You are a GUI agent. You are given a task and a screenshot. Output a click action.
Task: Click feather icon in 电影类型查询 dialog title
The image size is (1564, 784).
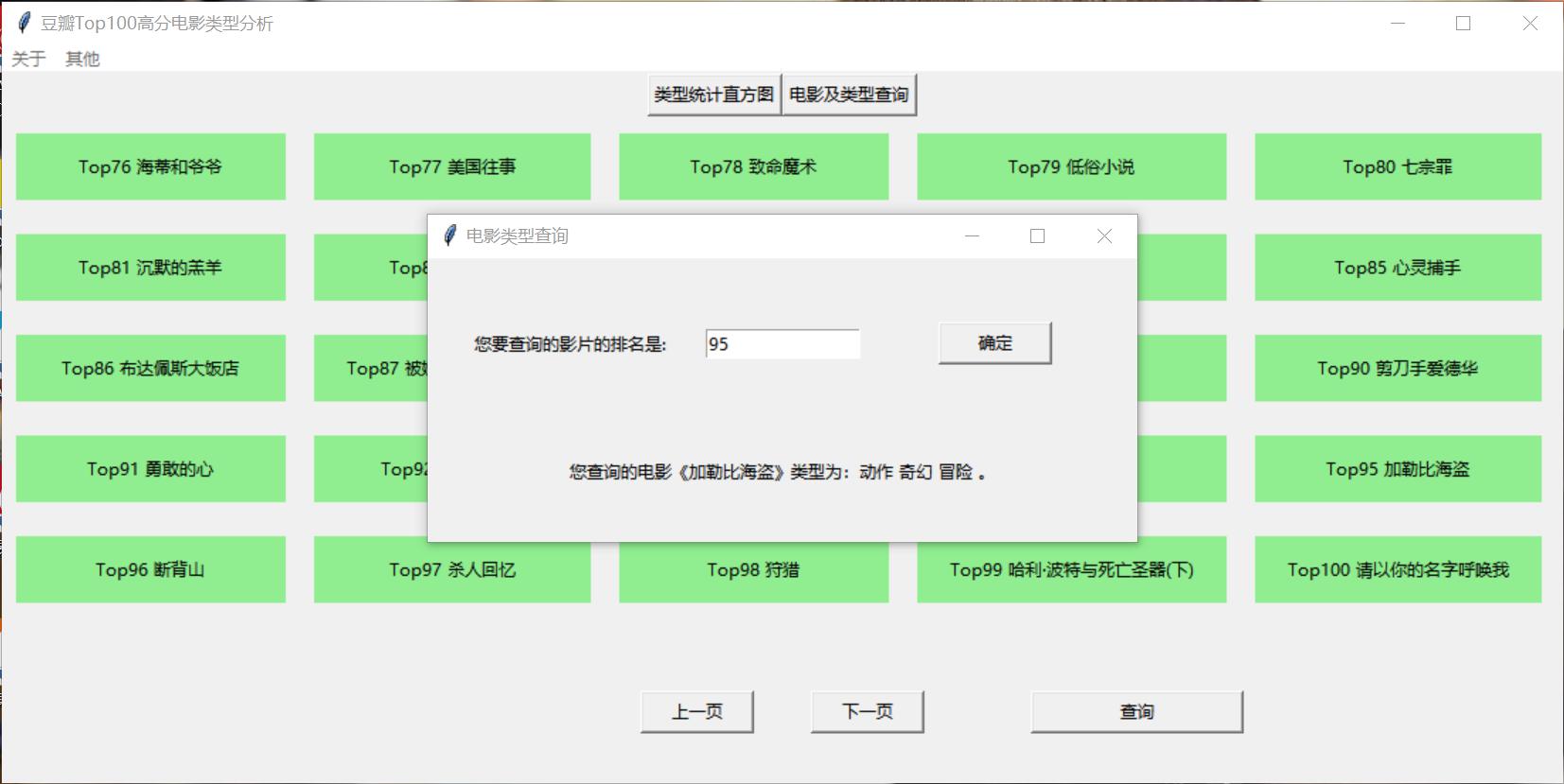[x=450, y=235]
